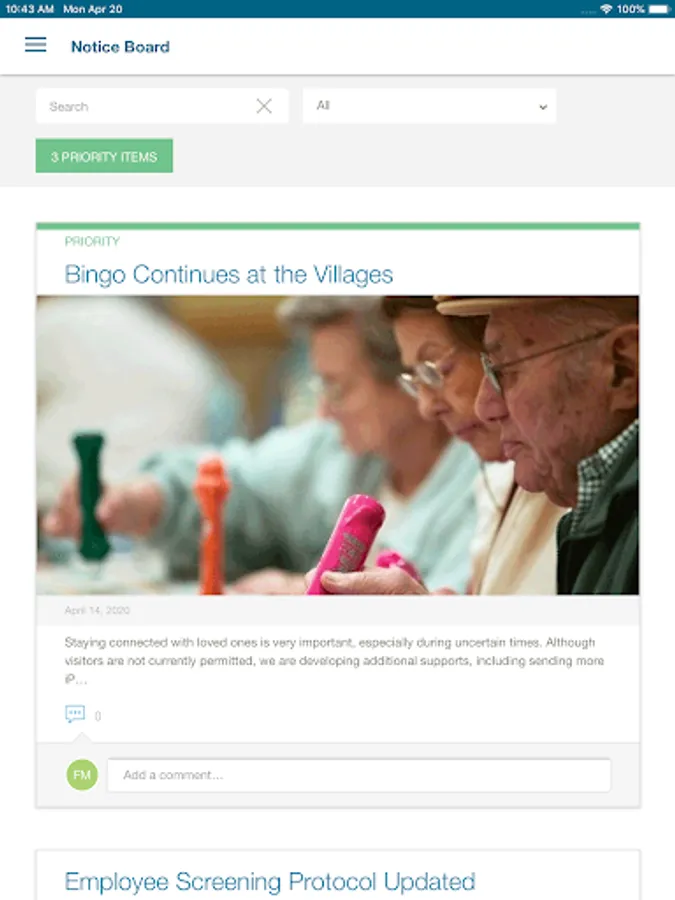Click the Notice Board title

[121, 46]
